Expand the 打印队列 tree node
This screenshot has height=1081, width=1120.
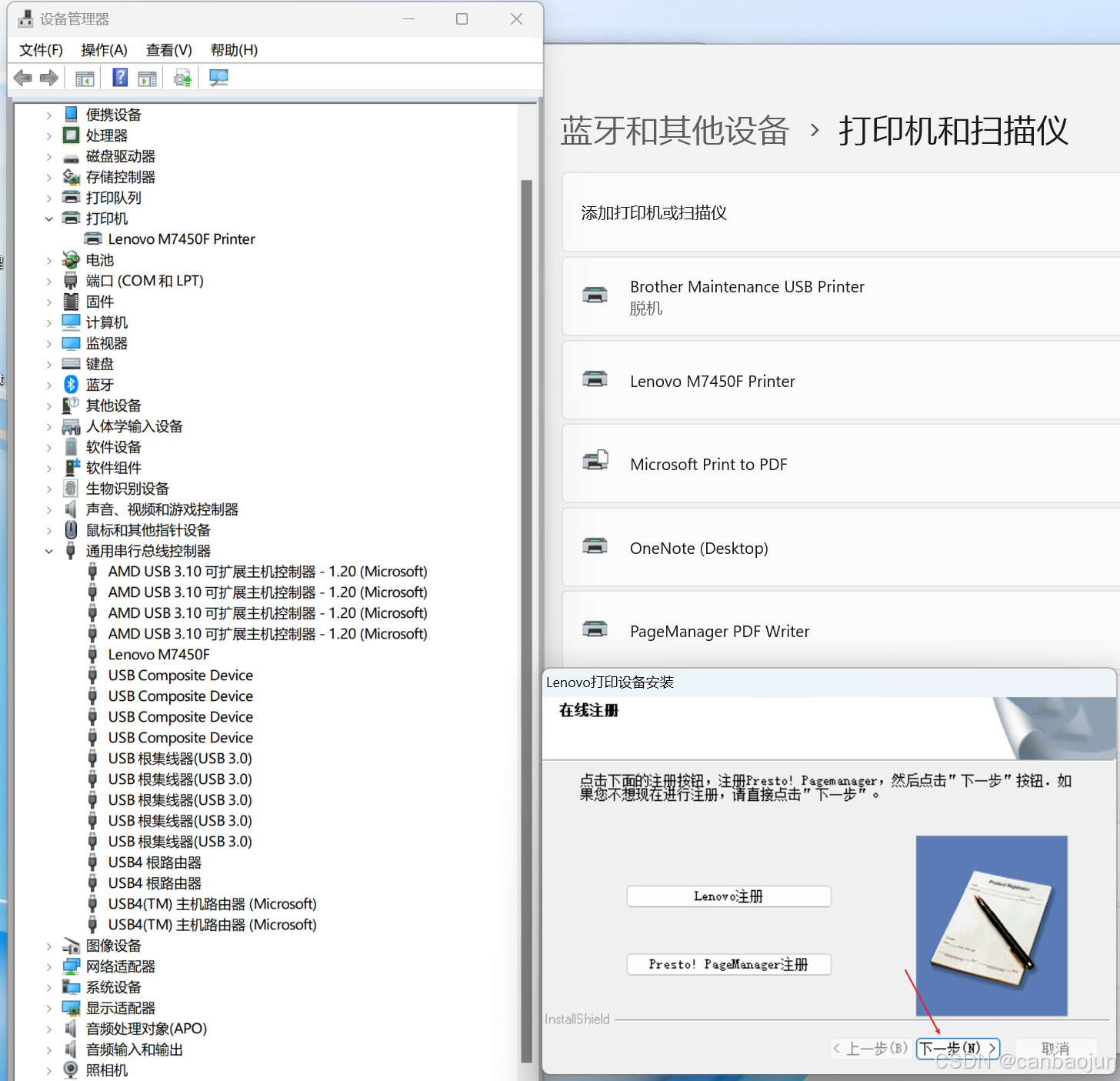[x=49, y=198]
